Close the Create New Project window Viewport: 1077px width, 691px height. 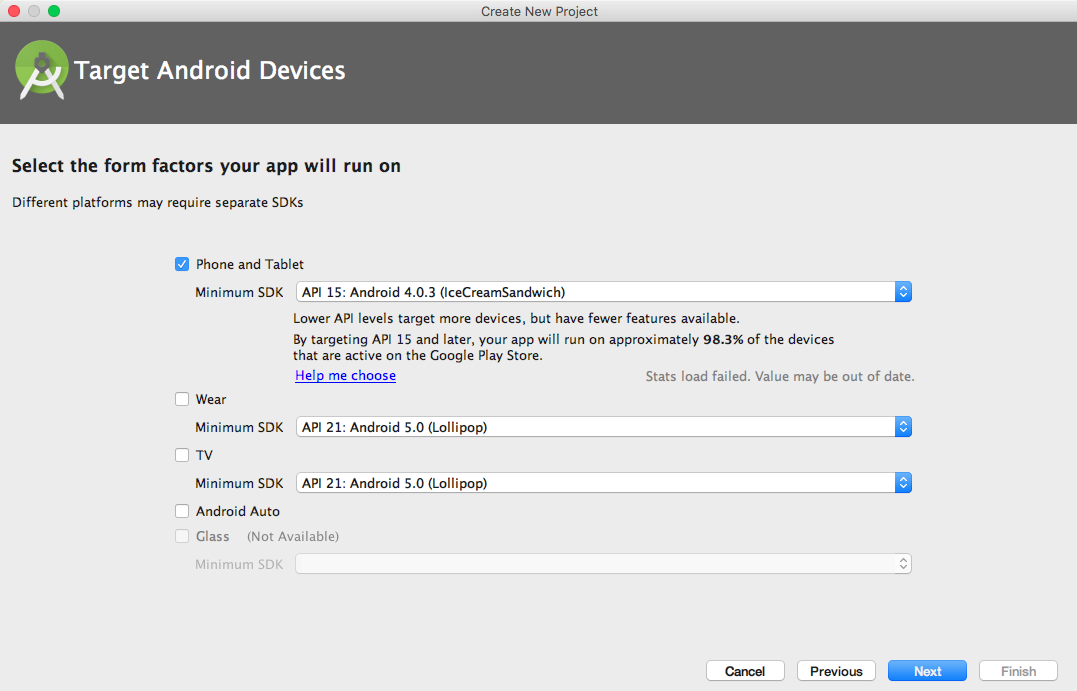pos(14,11)
